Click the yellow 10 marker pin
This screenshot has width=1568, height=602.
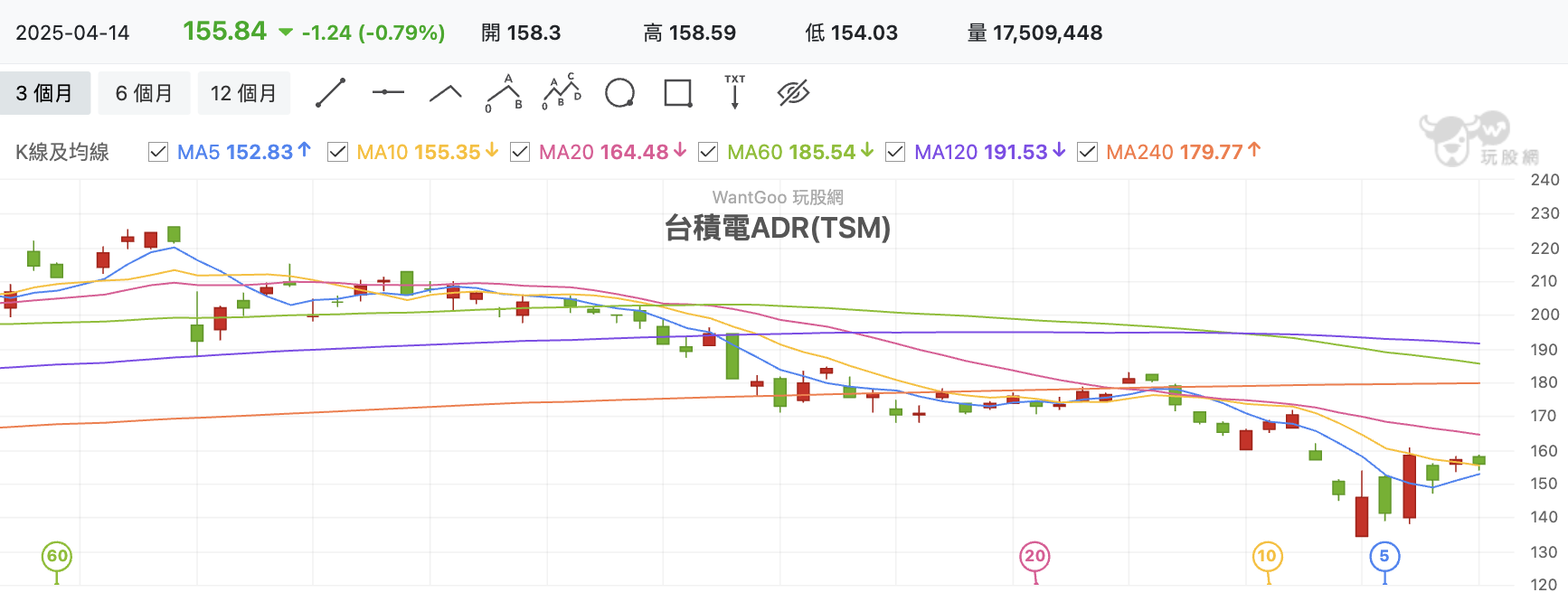point(1267,557)
